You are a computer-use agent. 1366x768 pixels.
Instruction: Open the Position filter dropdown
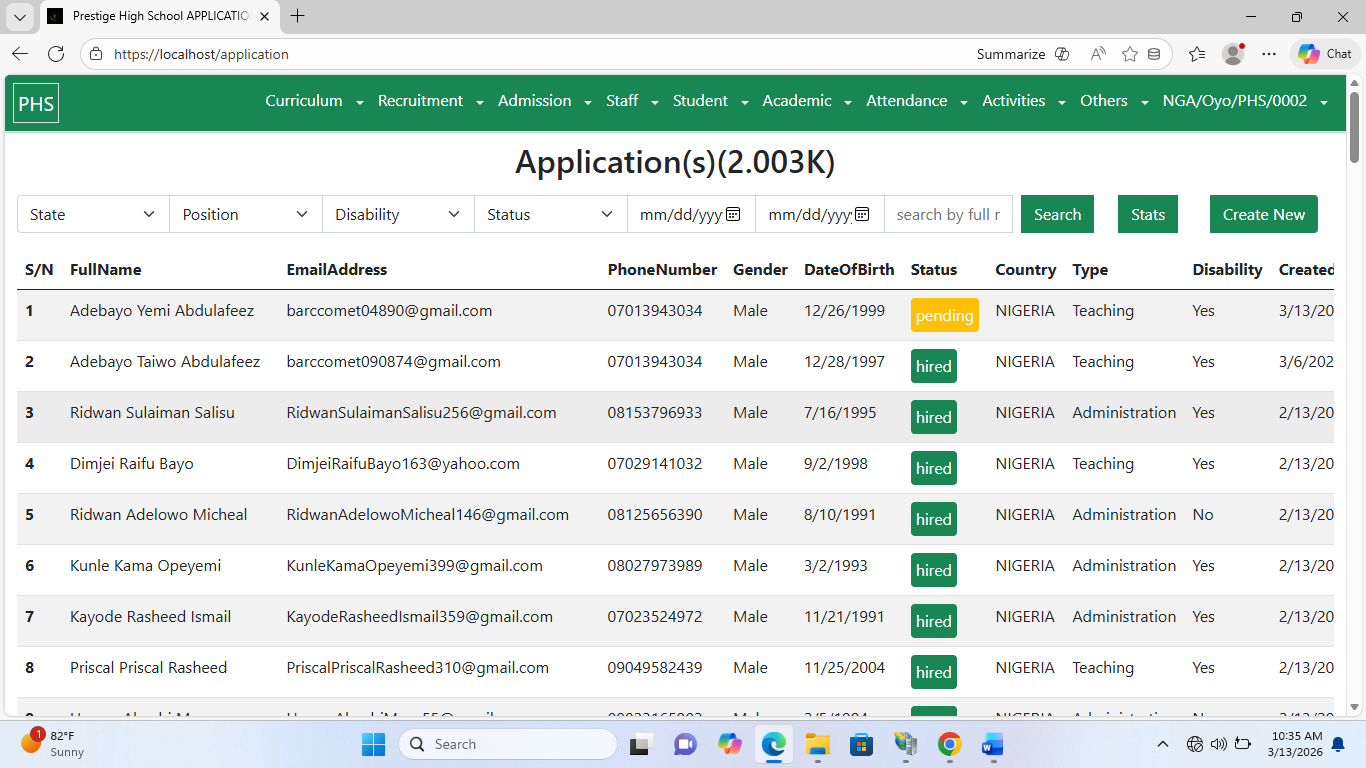point(246,214)
